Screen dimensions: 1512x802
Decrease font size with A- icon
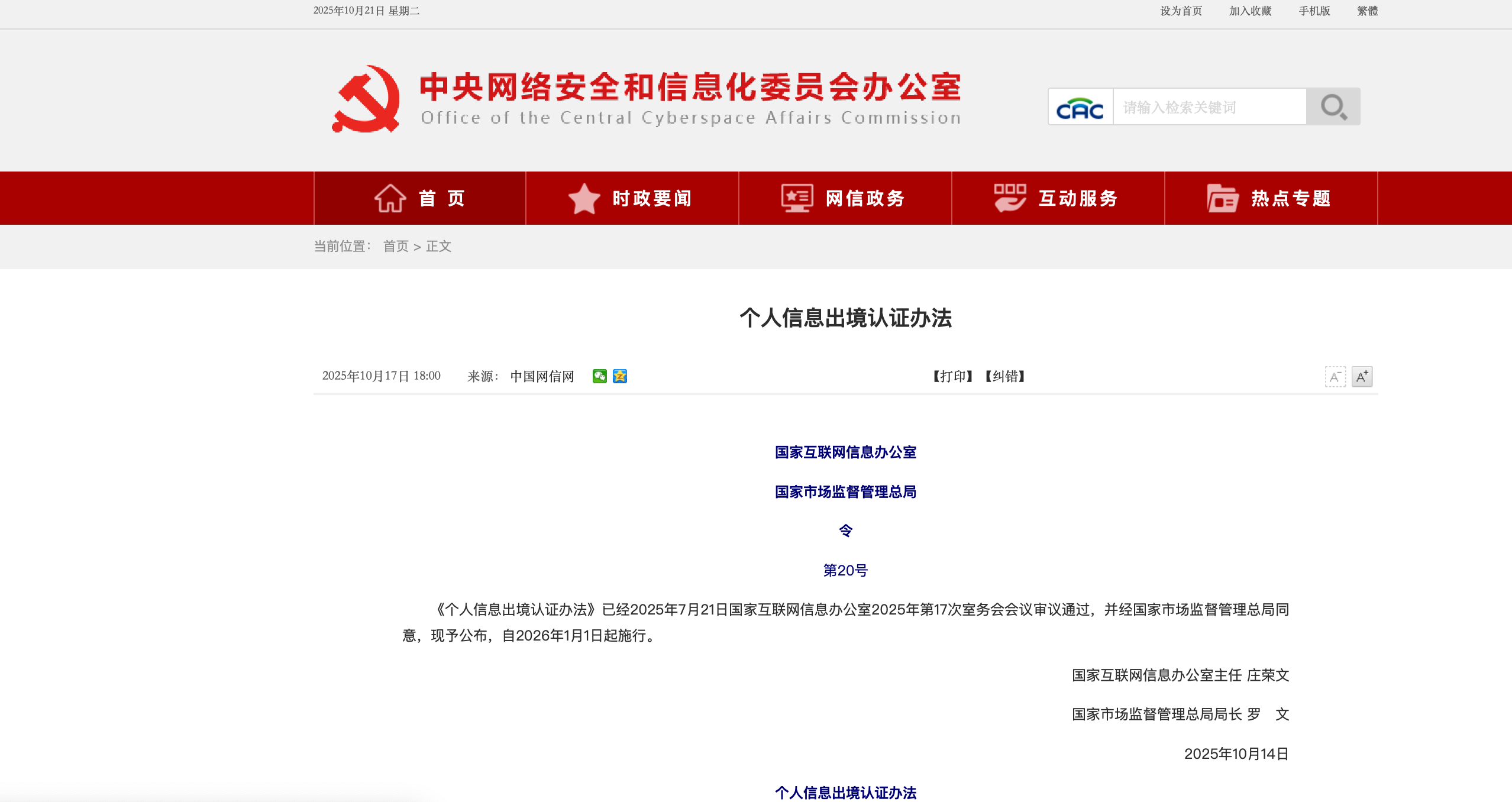1335,377
